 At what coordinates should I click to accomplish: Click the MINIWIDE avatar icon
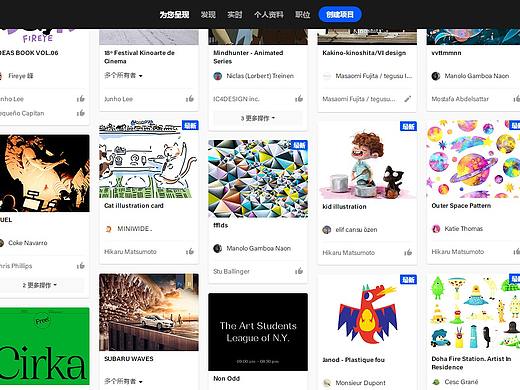108,229
